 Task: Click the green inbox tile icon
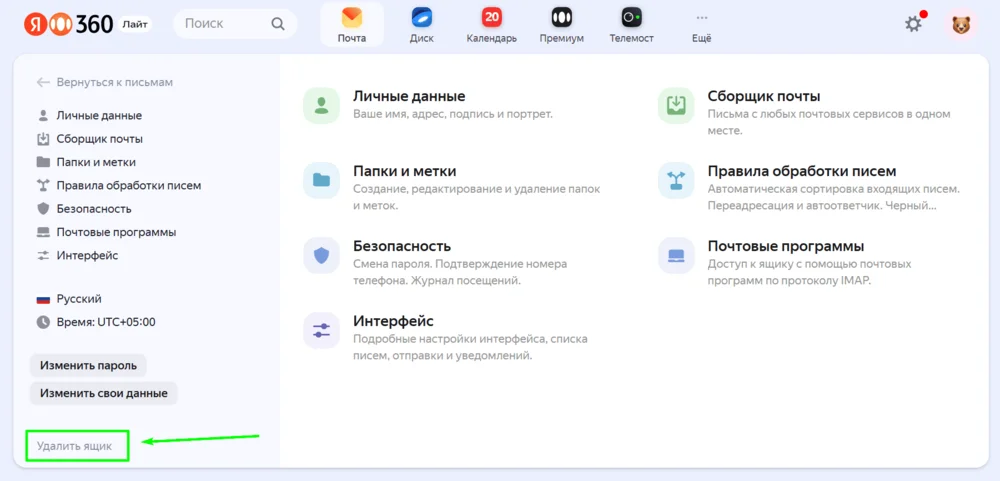(x=676, y=105)
